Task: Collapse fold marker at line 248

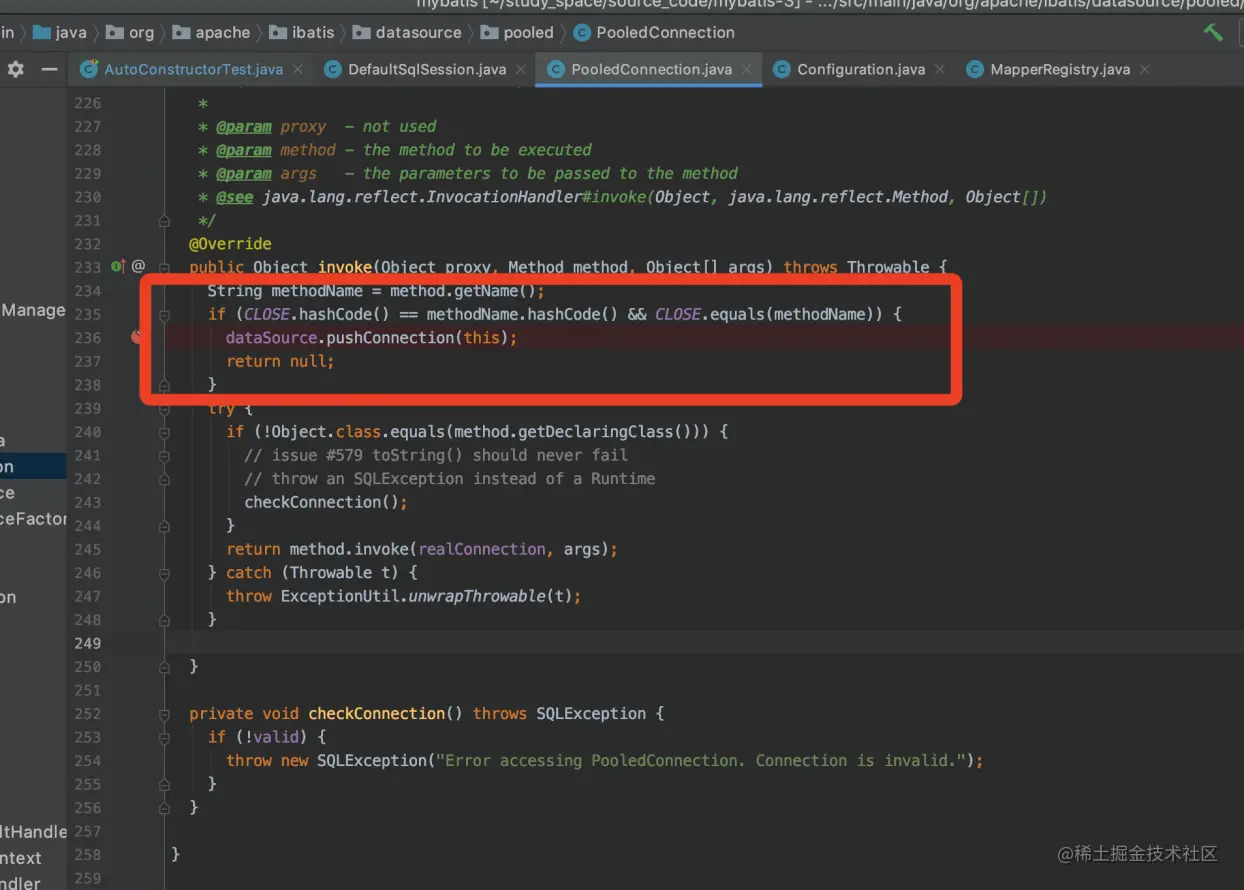Action: click(x=165, y=619)
